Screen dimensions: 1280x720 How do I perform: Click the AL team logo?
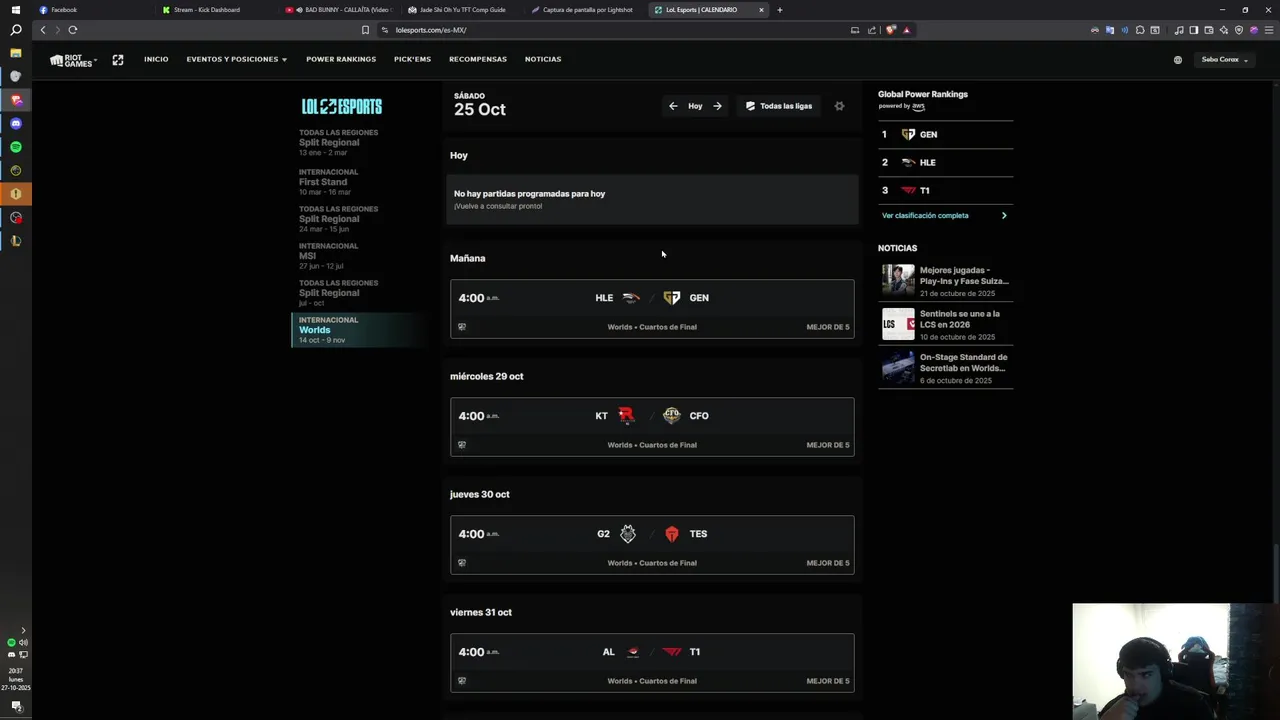click(632, 652)
